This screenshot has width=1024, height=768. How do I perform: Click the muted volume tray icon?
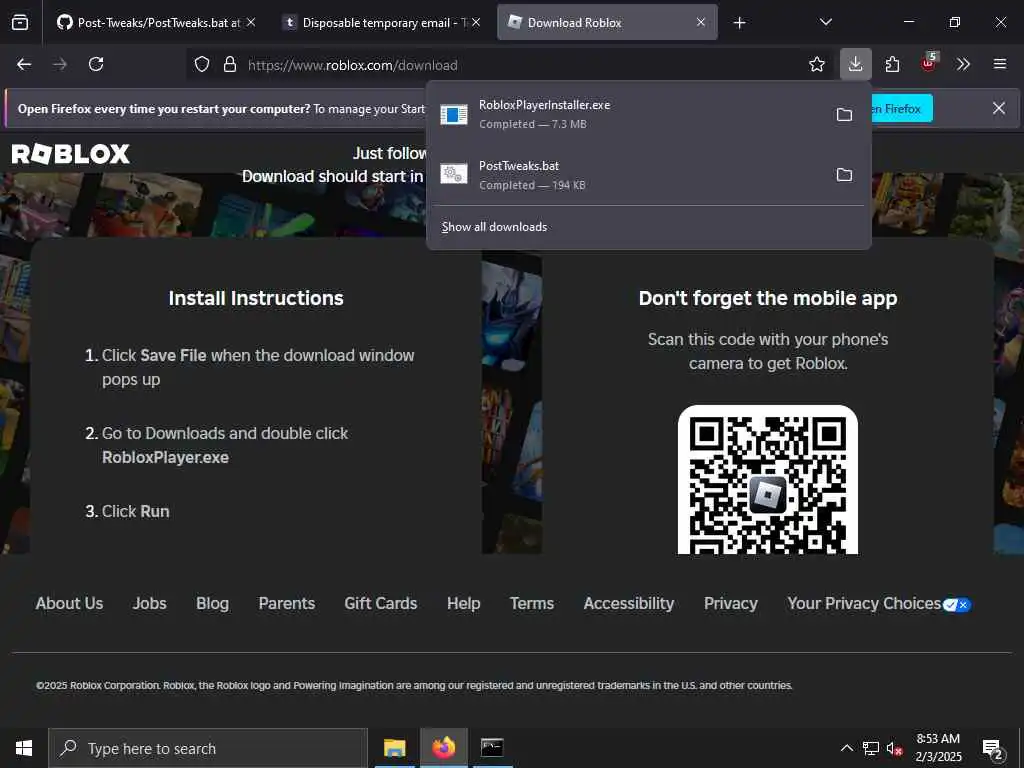895,748
